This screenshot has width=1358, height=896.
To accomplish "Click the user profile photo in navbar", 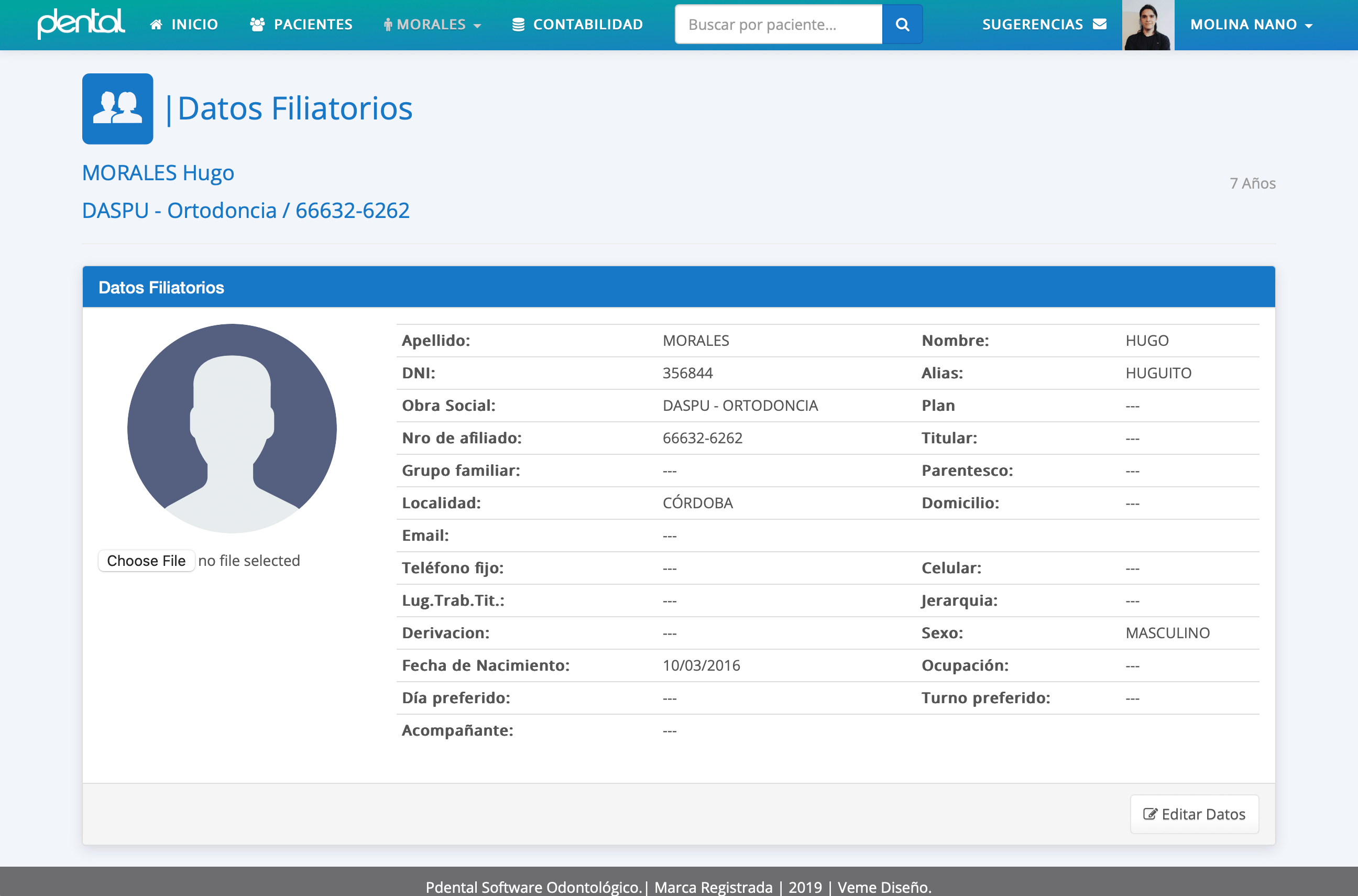I will point(1148,25).
